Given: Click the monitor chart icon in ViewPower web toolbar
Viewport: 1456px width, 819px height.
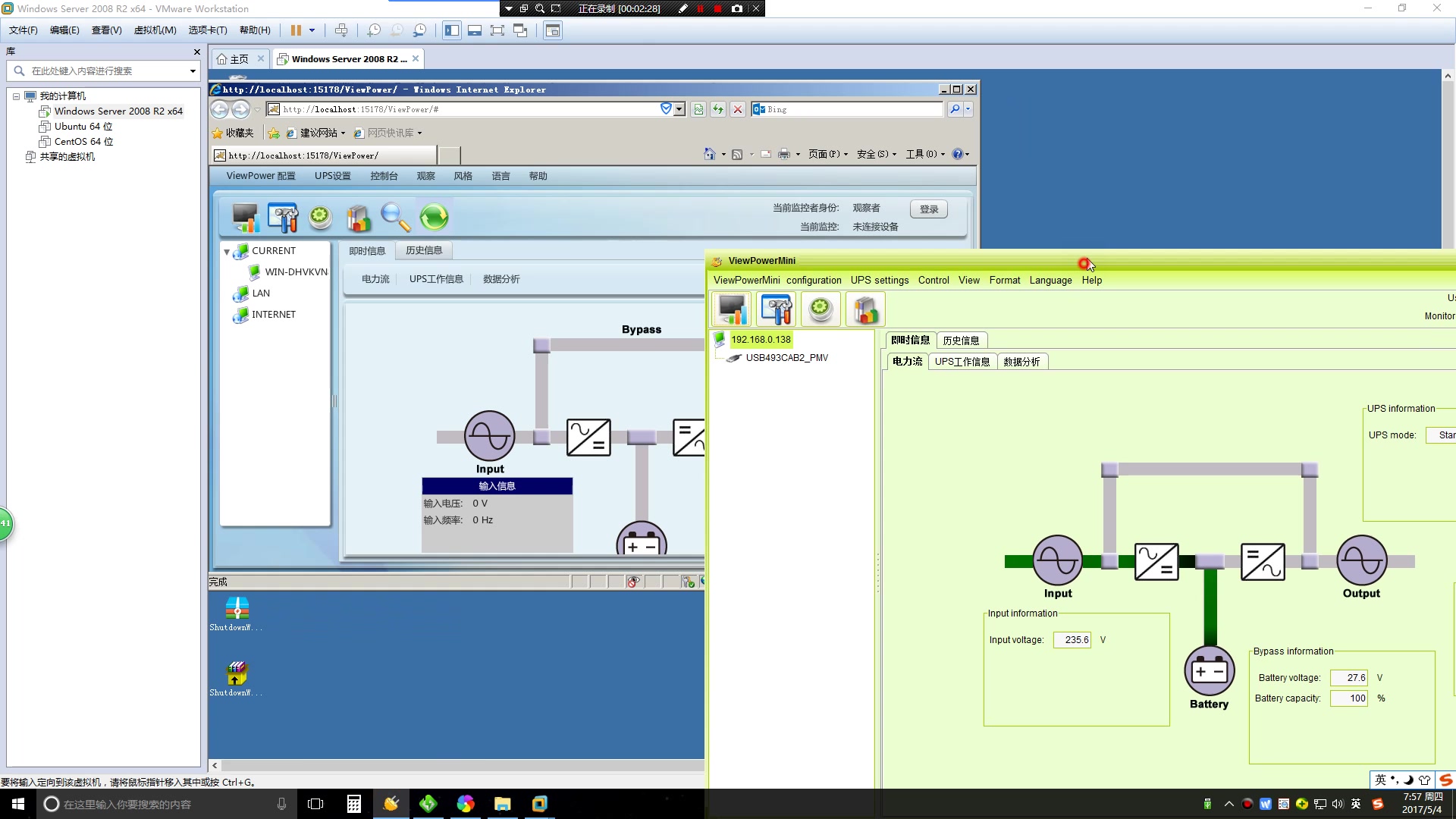Looking at the screenshot, I should tap(245, 218).
